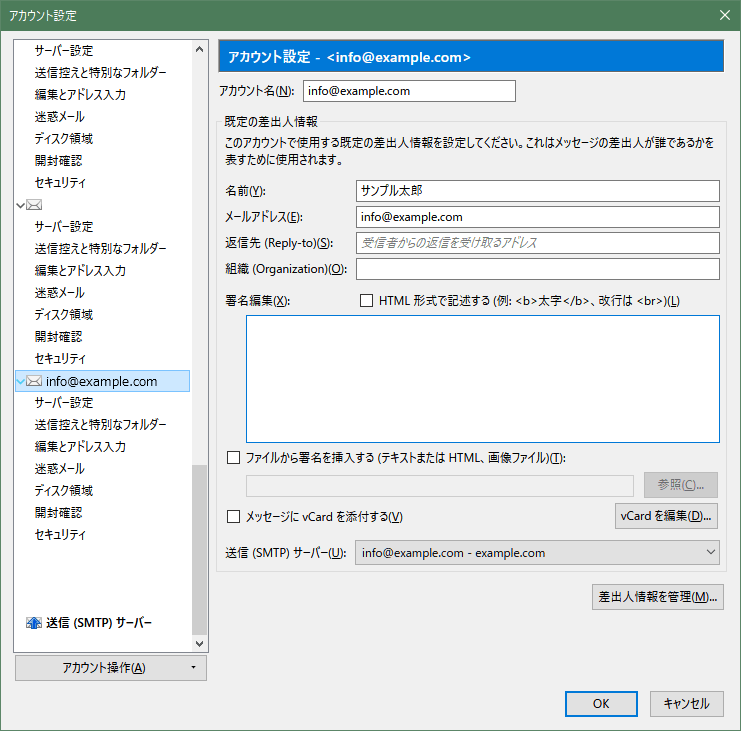This screenshot has height=731, width=741.
Task: Click the envelope icon of the unnamed account
Action: point(34,205)
